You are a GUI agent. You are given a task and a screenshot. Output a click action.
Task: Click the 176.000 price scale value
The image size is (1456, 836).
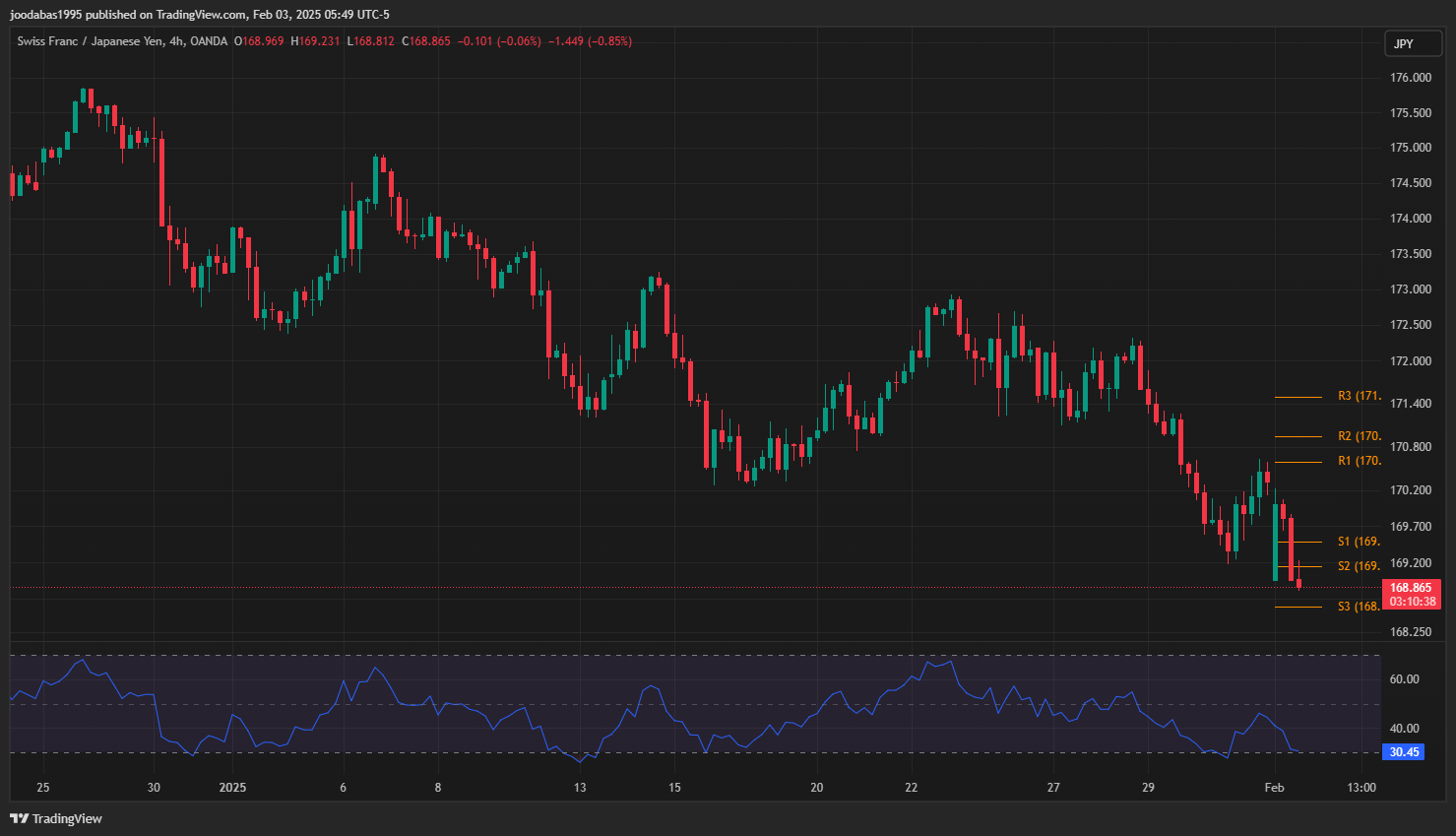coord(1410,78)
